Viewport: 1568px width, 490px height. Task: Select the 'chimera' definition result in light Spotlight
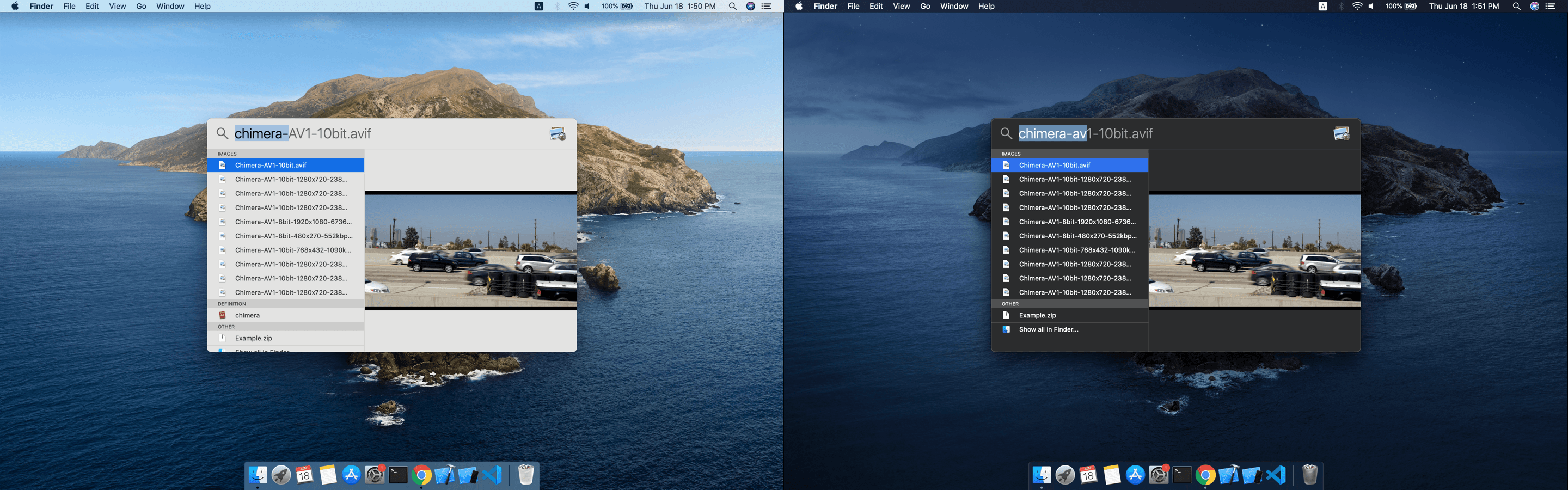point(247,315)
